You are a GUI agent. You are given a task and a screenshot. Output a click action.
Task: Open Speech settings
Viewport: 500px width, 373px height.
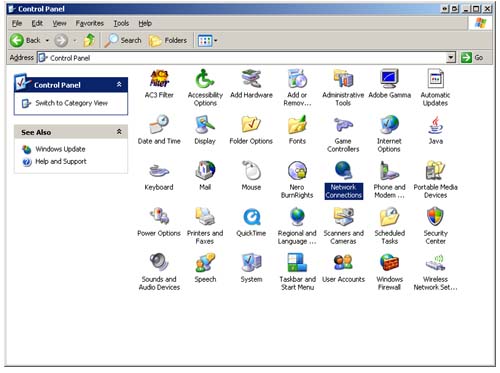point(205,268)
